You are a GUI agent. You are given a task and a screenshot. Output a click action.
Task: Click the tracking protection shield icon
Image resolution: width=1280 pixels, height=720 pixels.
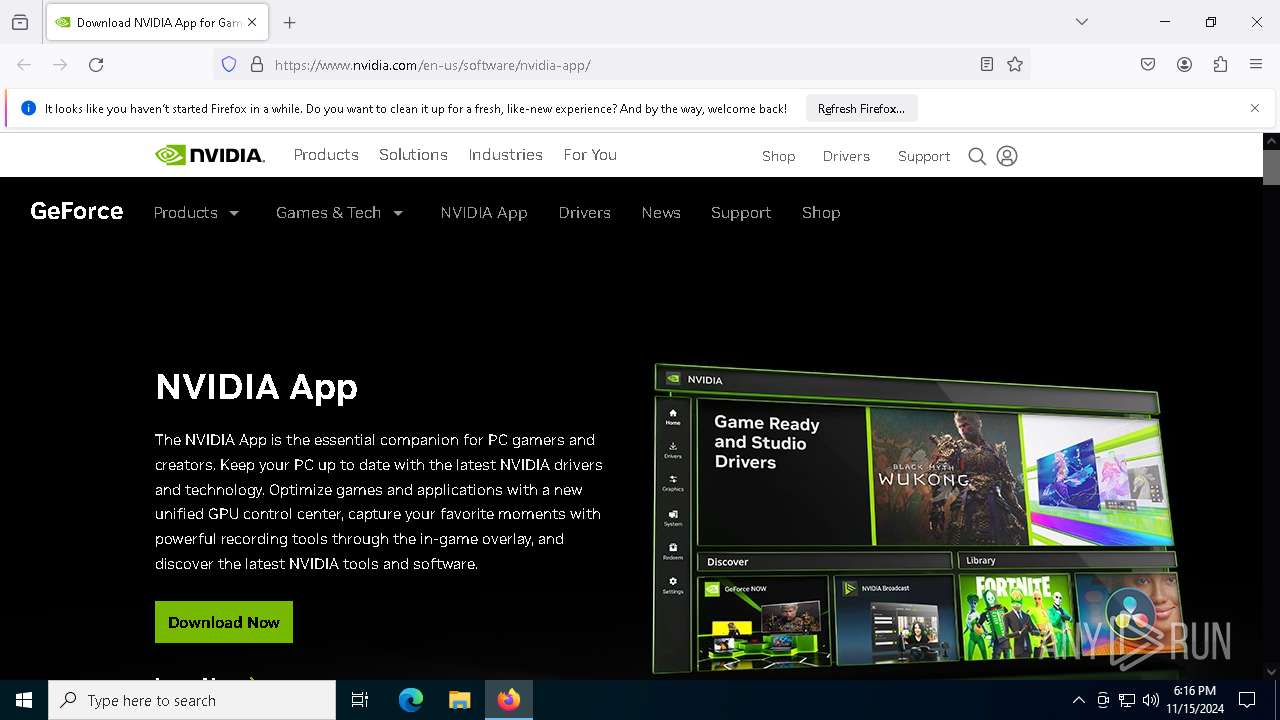tap(229, 65)
